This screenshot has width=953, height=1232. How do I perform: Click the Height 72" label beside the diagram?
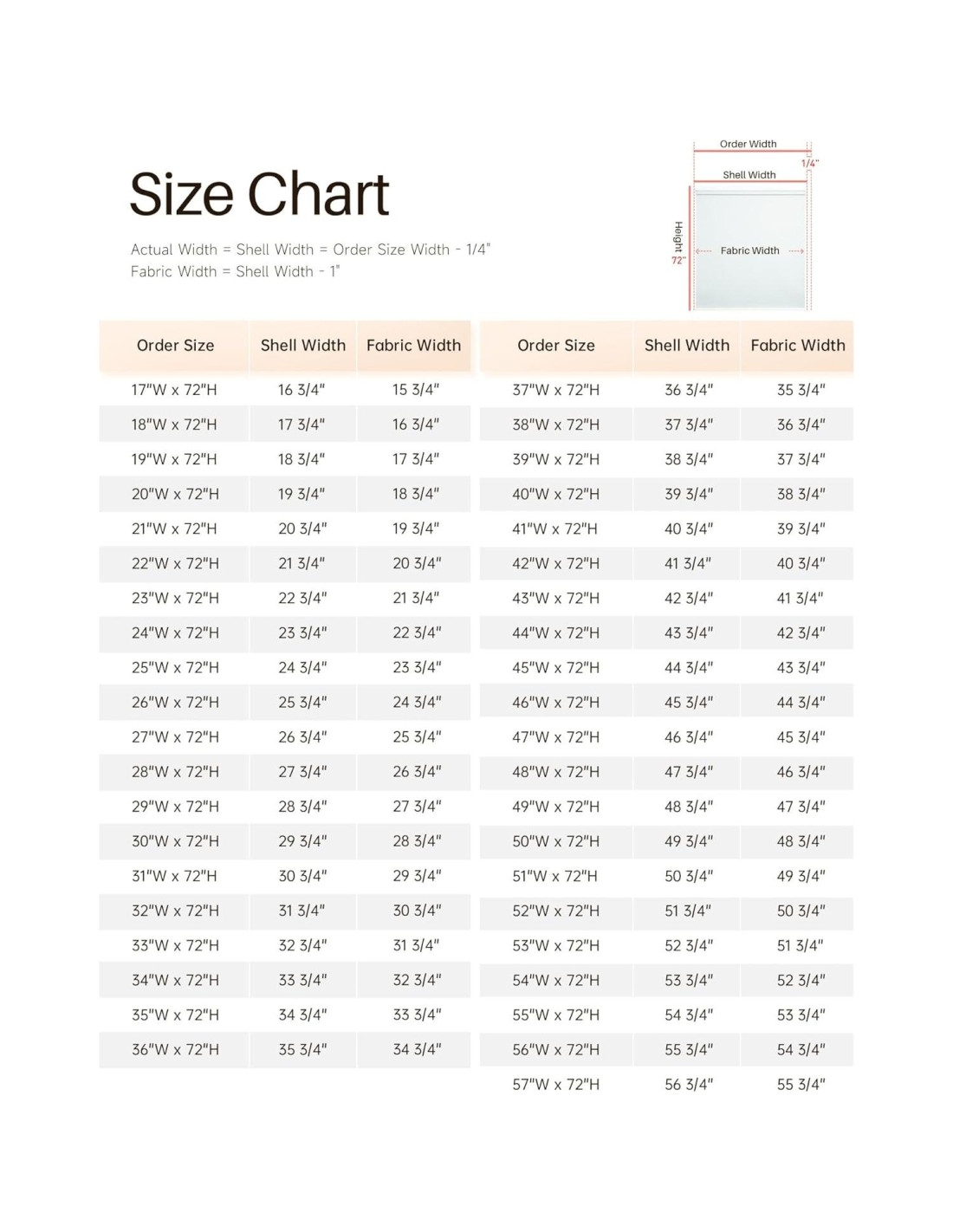678,243
